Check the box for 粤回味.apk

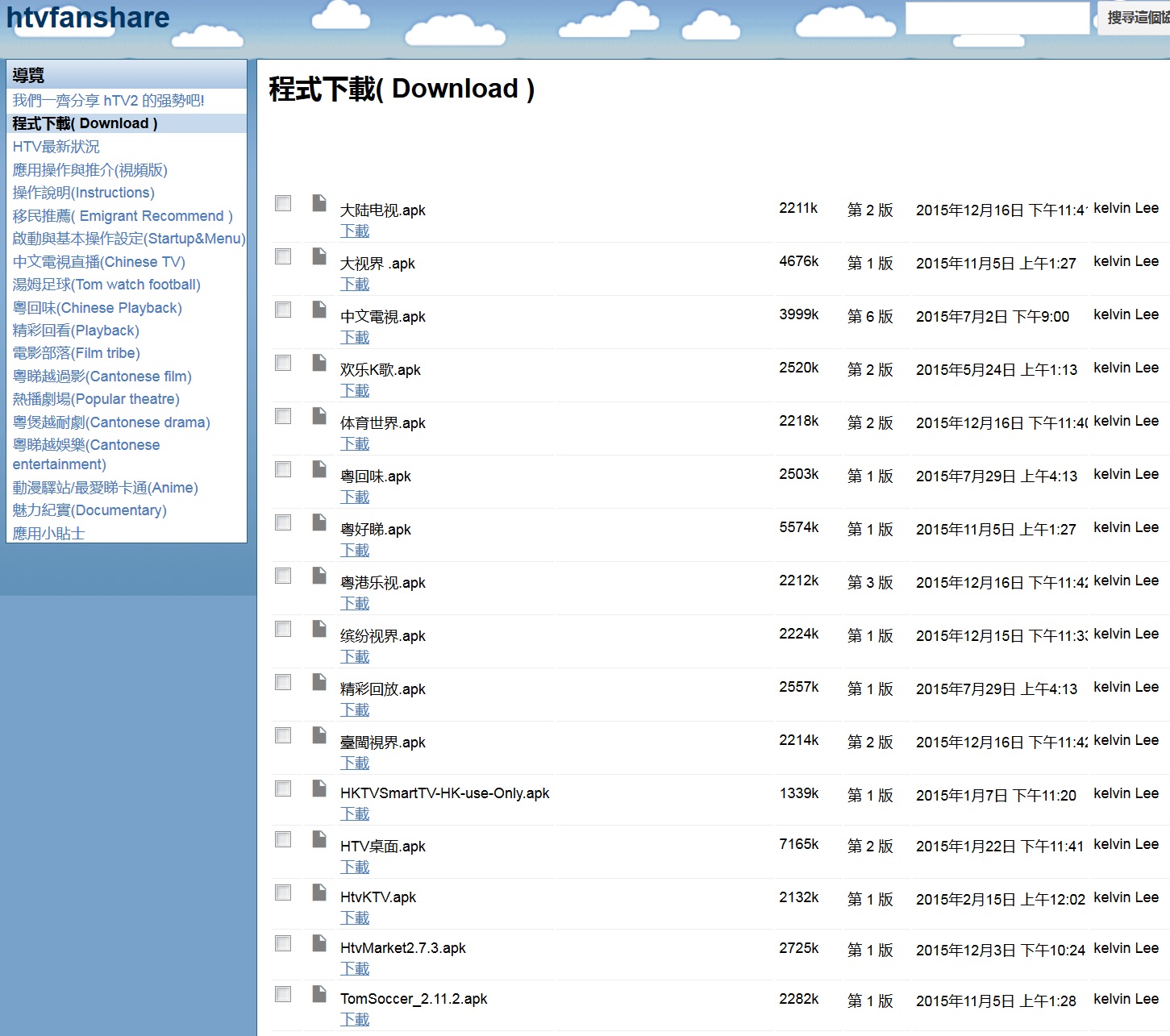coord(283,469)
